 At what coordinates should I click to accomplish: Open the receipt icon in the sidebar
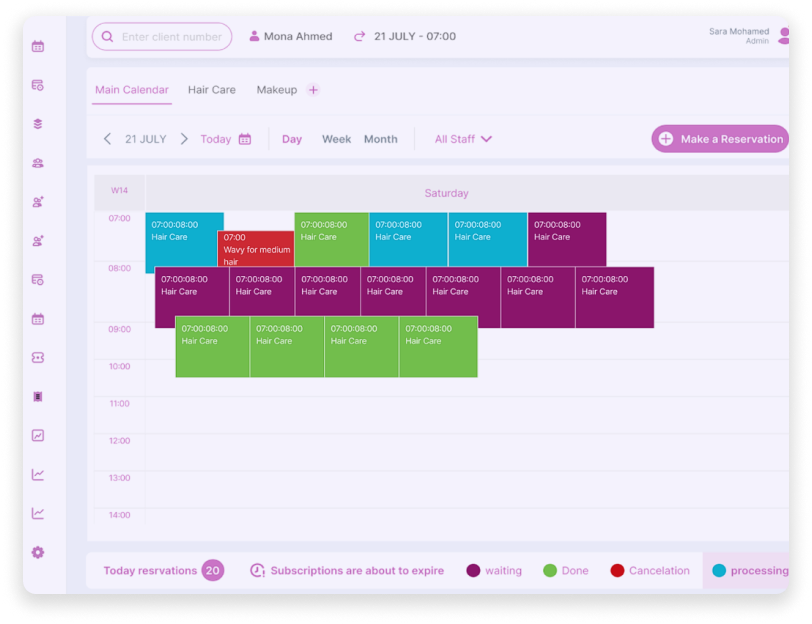click(38, 396)
